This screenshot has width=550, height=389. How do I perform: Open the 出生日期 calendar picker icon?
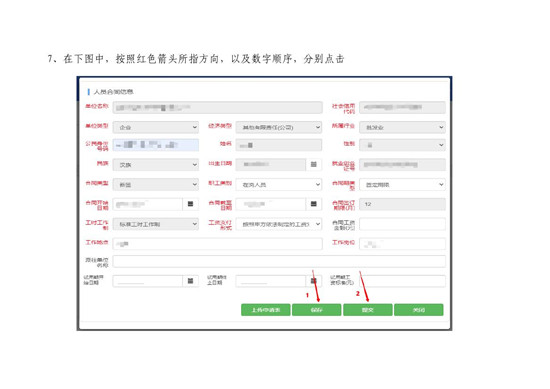(x=314, y=165)
